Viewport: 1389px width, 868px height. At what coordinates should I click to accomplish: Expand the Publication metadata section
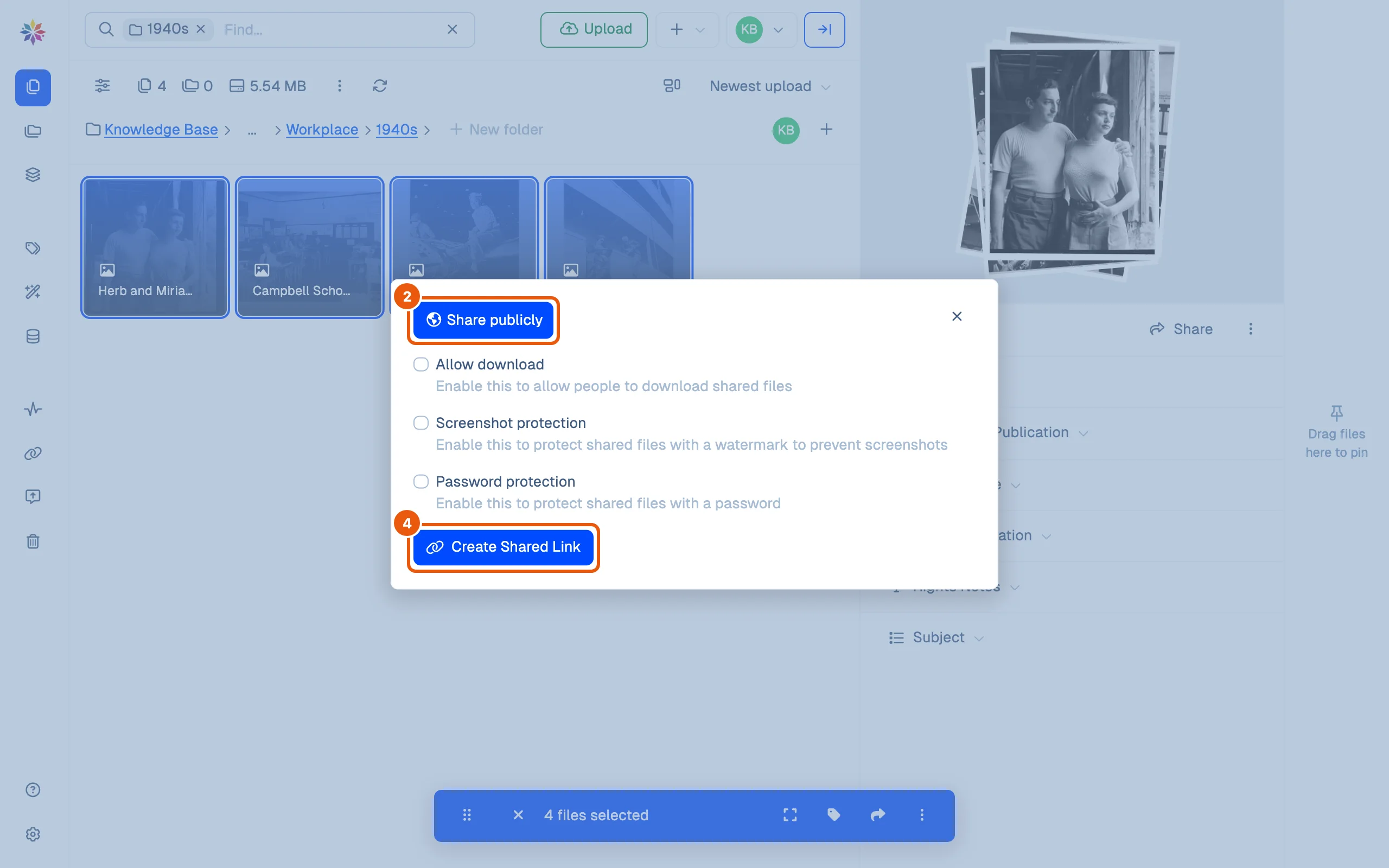[x=1040, y=432]
